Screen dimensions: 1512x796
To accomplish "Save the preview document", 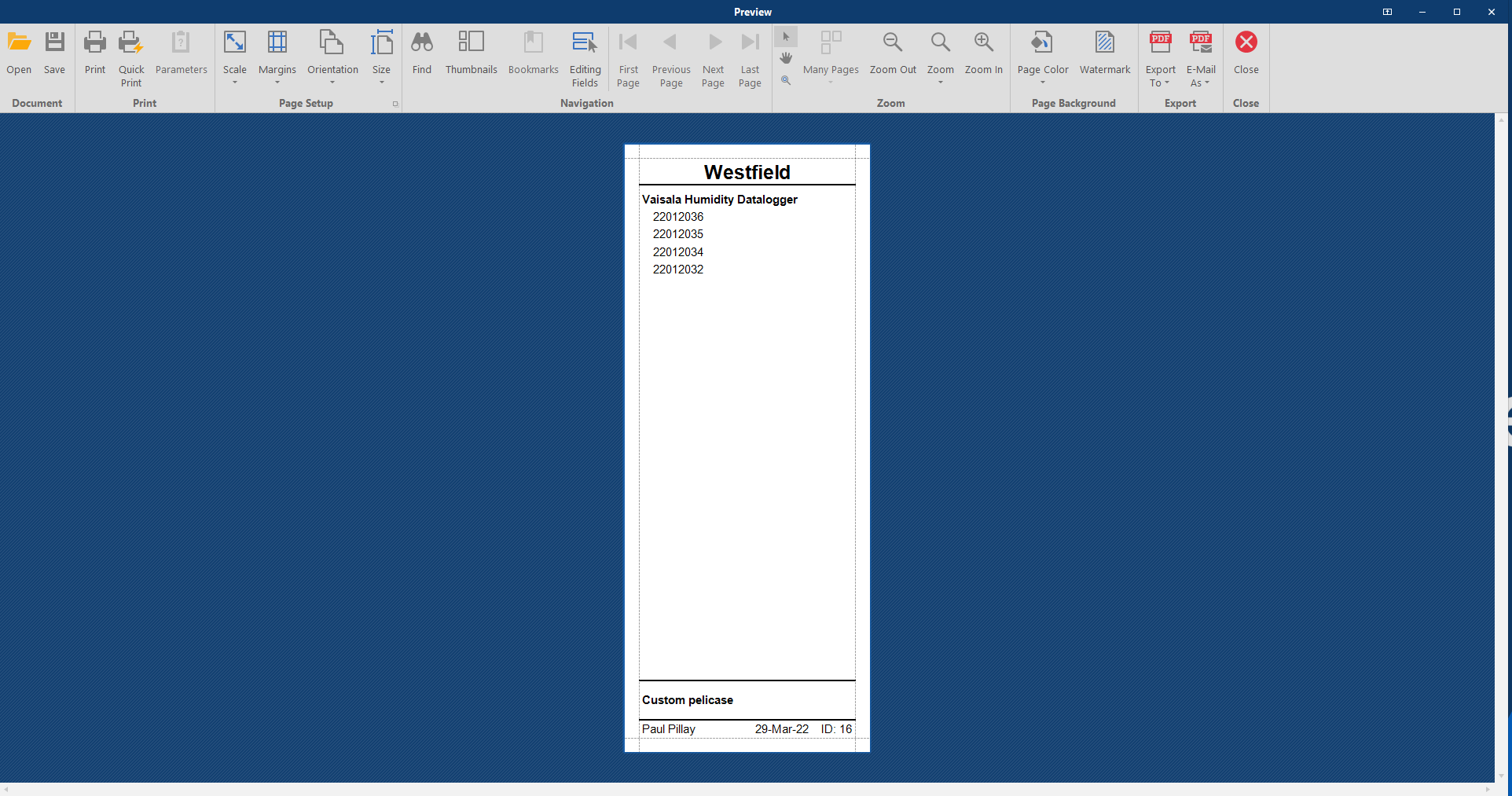I will point(54,42).
